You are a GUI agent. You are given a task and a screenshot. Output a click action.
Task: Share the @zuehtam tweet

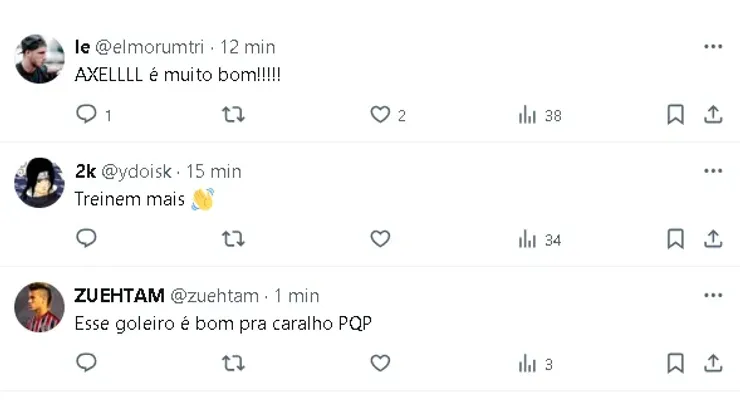713,363
